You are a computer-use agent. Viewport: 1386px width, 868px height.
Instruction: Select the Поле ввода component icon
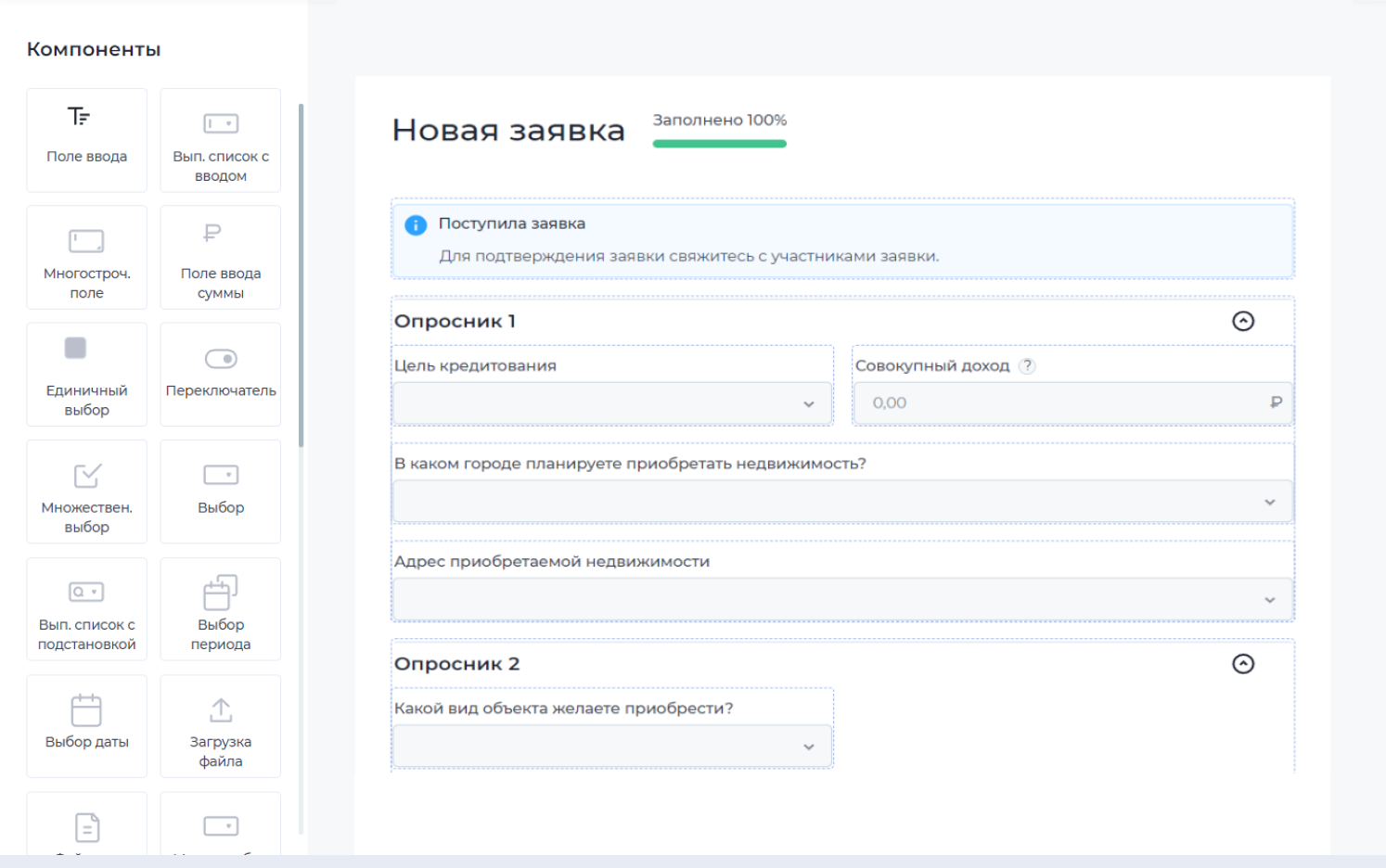click(86, 118)
